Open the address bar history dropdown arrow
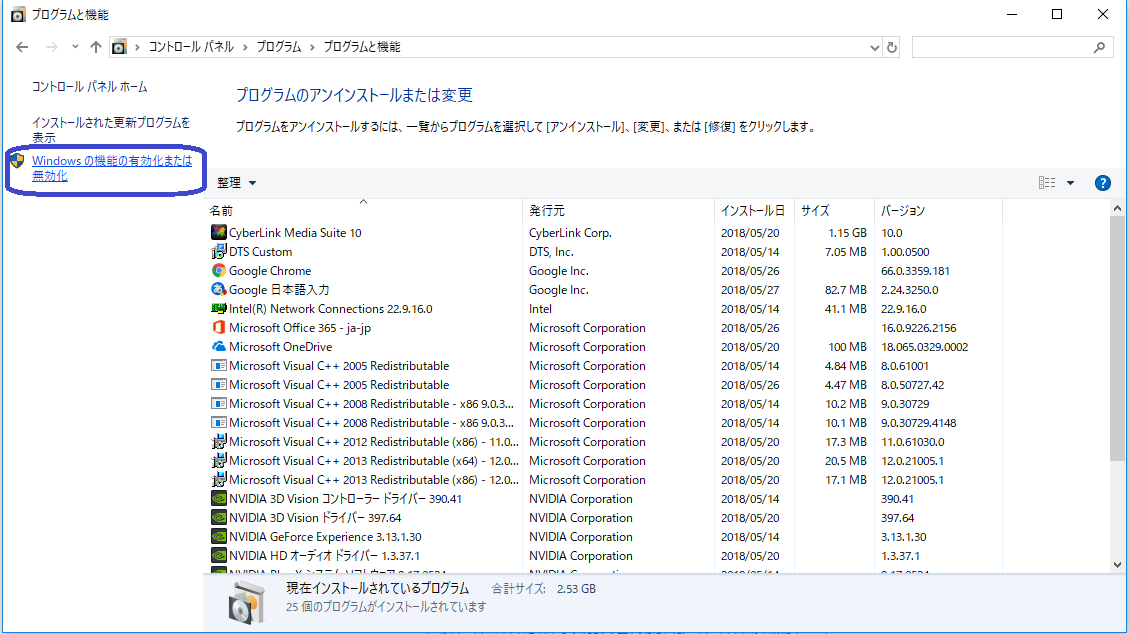 coord(874,46)
